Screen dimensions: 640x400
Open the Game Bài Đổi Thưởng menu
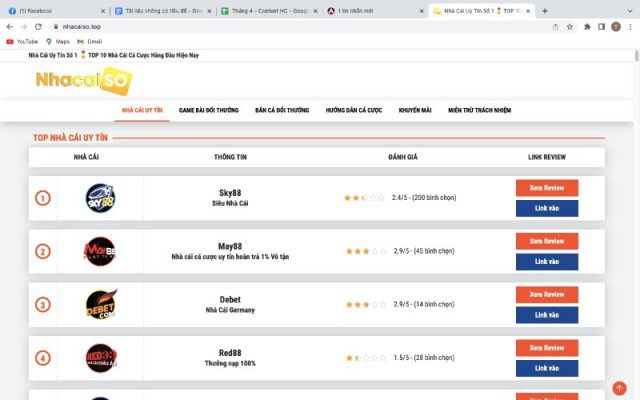209,110
